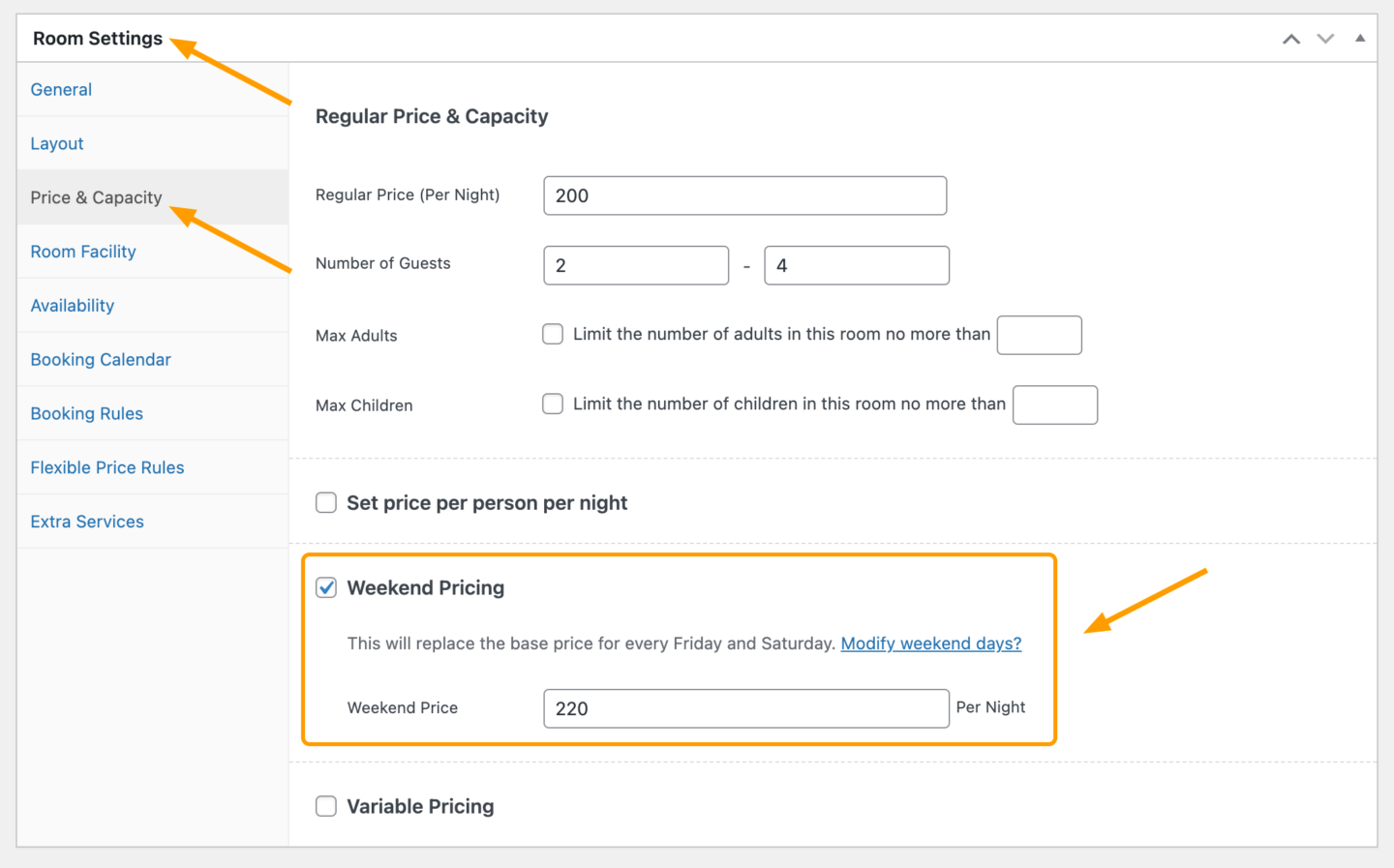Click inside the Regular Price field
The height and width of the screenshot is (868, 1394).
pos(743,195)
